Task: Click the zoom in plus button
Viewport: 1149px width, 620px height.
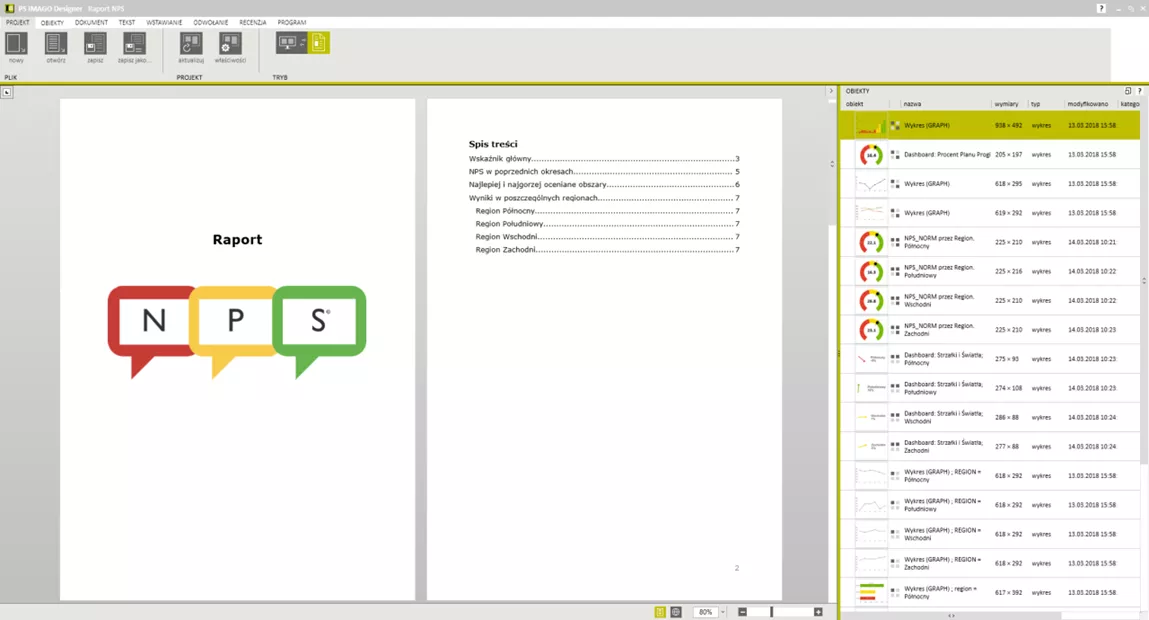Action: tap(818, 612)
